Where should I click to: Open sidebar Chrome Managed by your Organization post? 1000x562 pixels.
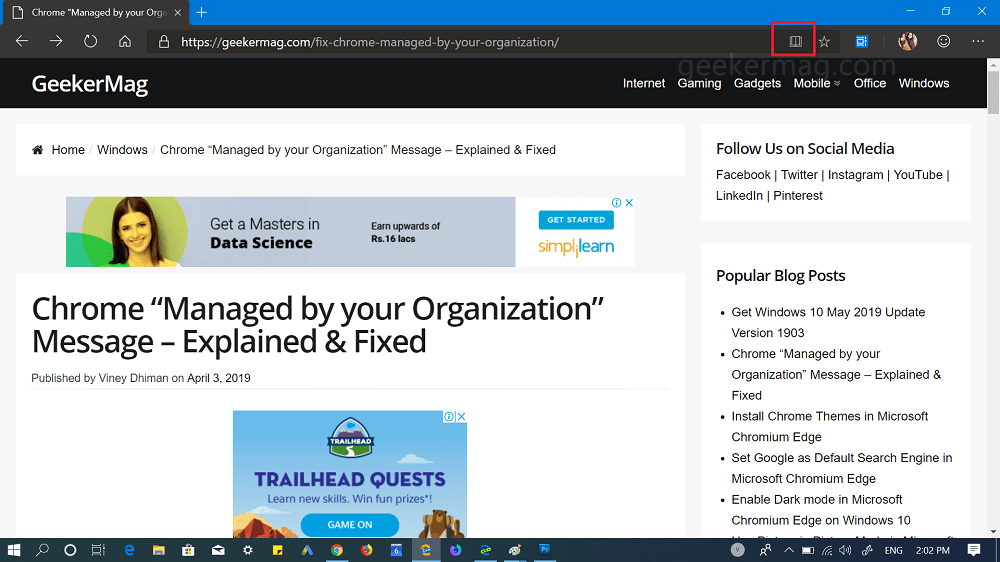point(836,374)
